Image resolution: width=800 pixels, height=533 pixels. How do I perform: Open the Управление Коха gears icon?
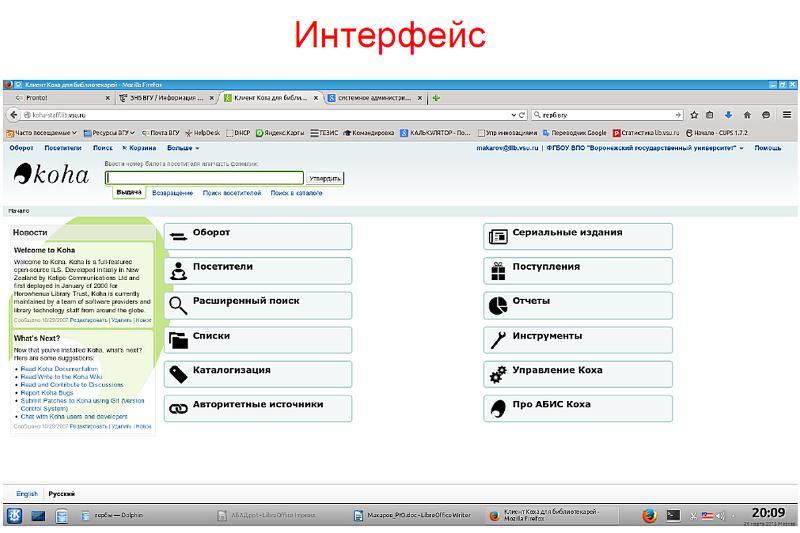[498, 374]
